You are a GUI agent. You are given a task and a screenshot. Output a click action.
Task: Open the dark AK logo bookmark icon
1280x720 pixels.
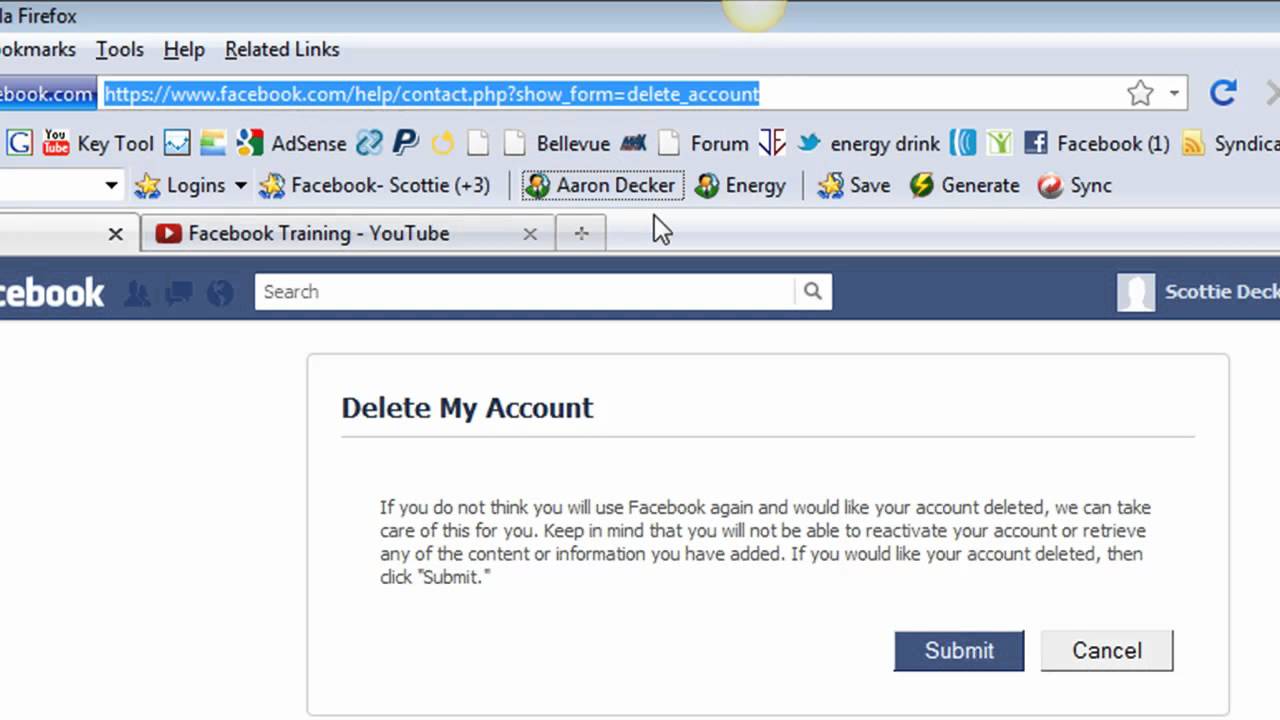[633, 143]
